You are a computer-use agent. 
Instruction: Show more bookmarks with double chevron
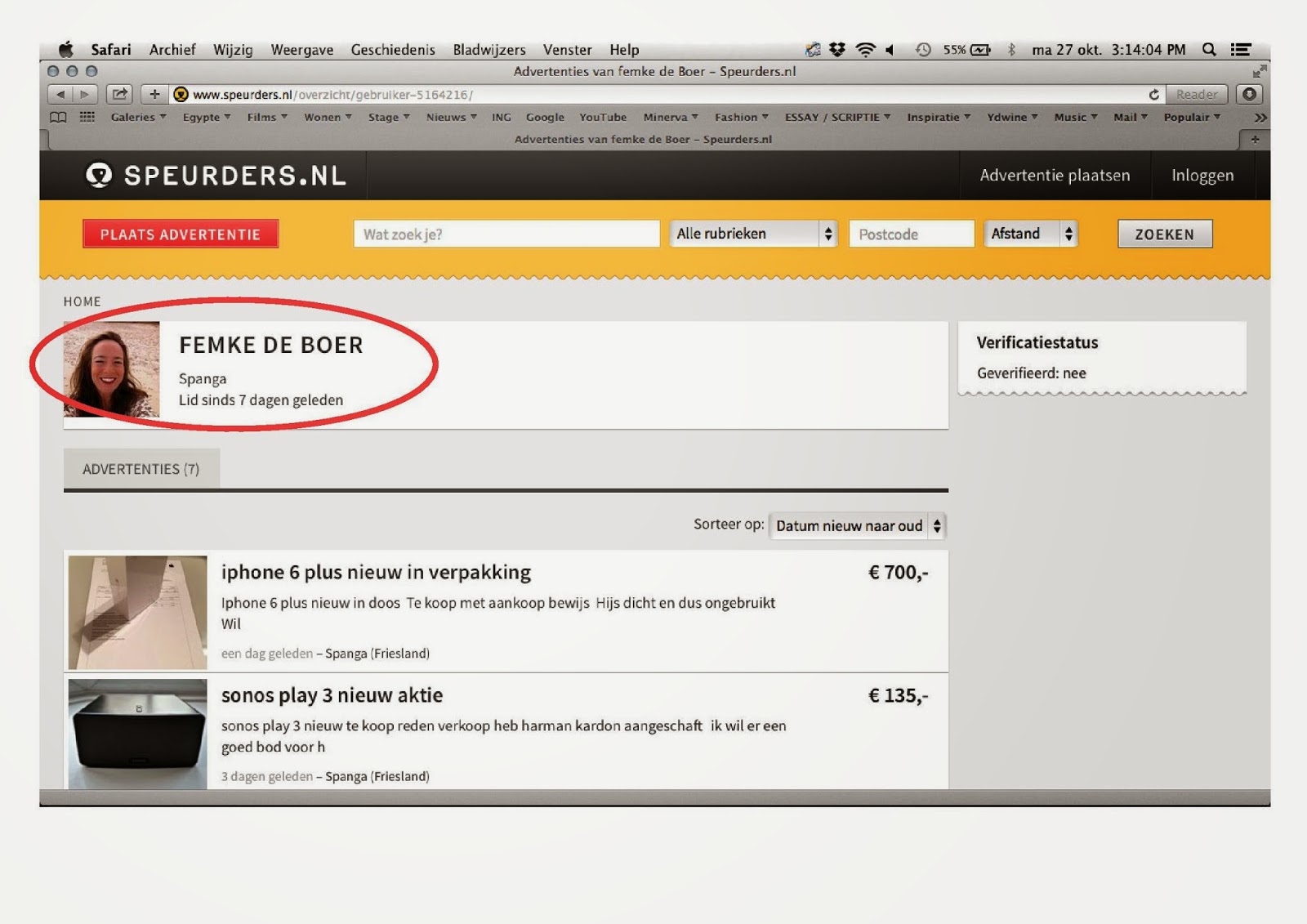point(1260,118)
